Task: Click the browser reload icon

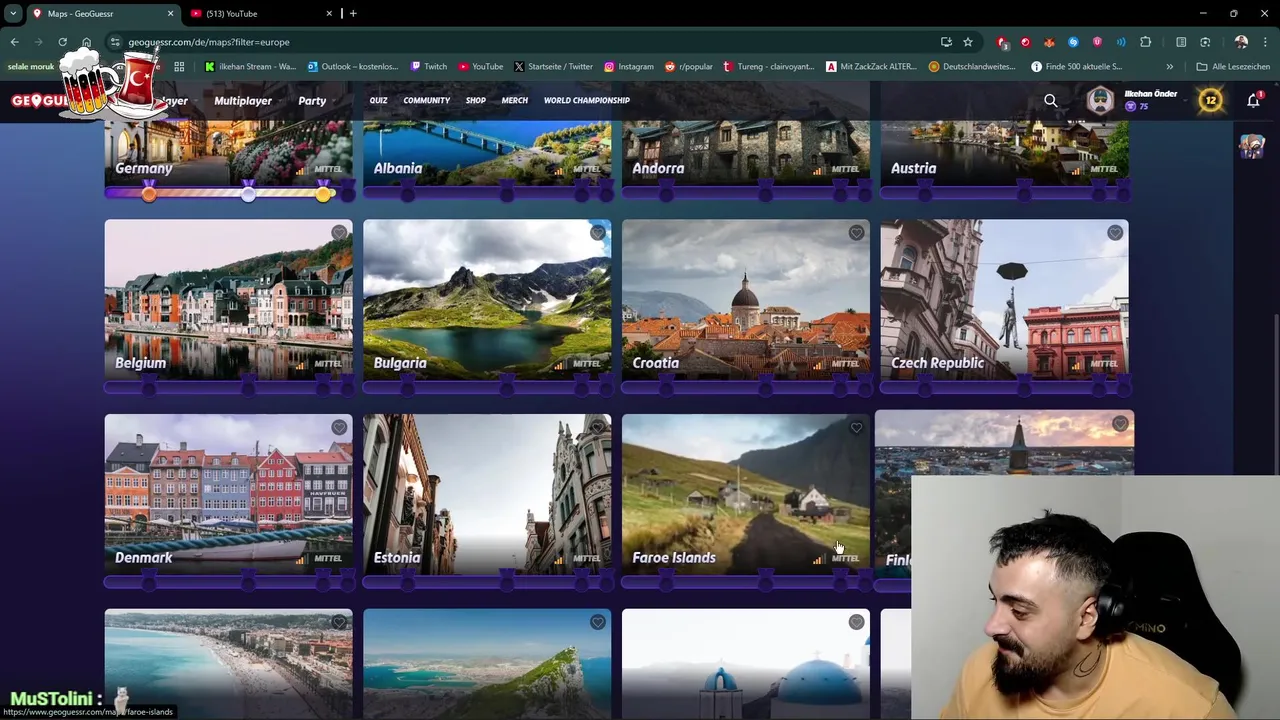Action: coord(62,42)
